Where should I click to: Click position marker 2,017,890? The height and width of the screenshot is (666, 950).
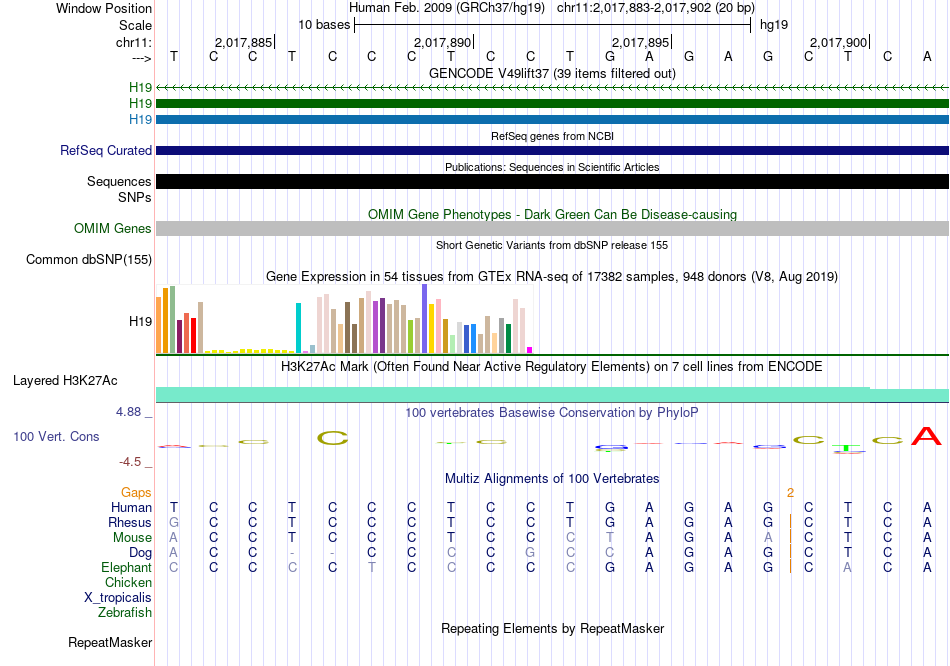tap(443, 42)
